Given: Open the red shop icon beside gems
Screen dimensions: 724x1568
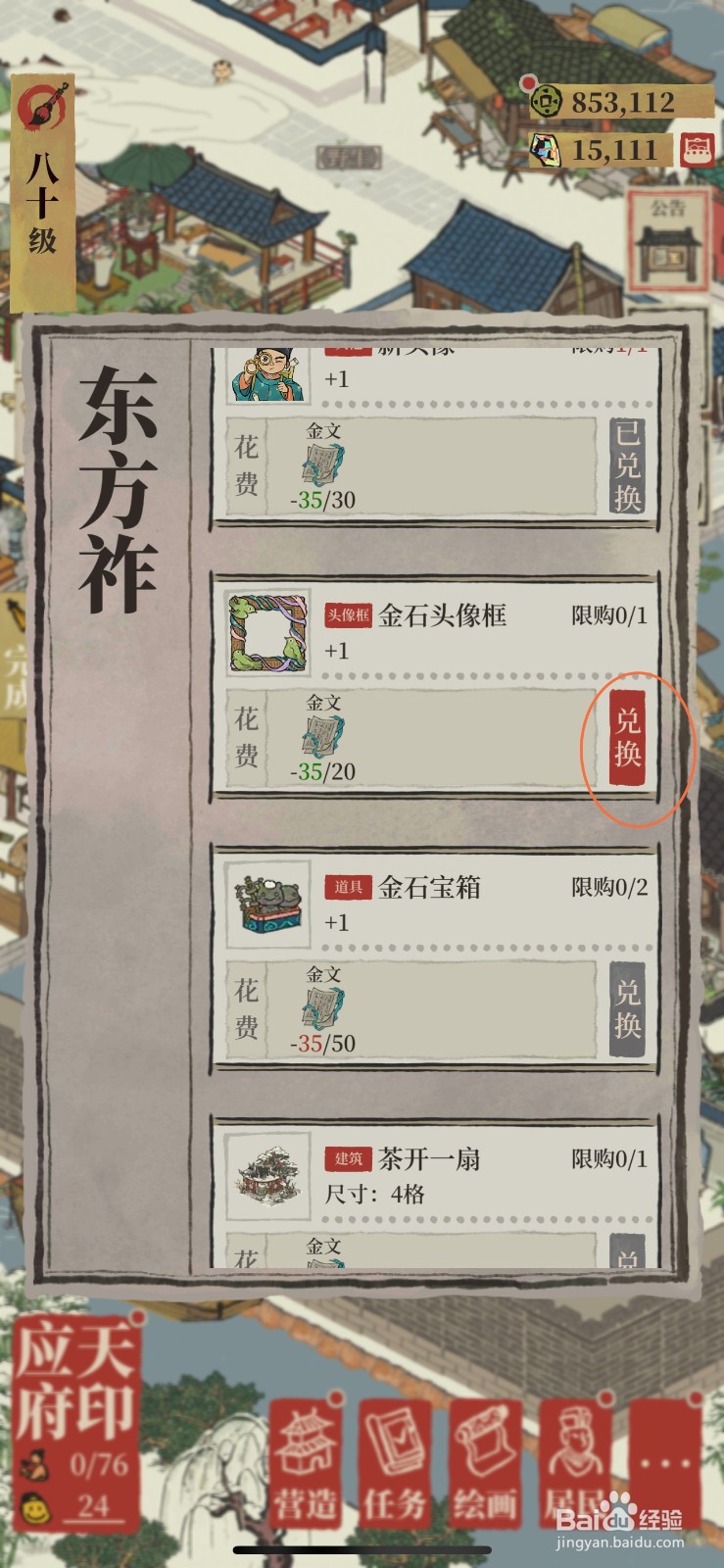Looking at the screenshot, I should click(697, 150).
